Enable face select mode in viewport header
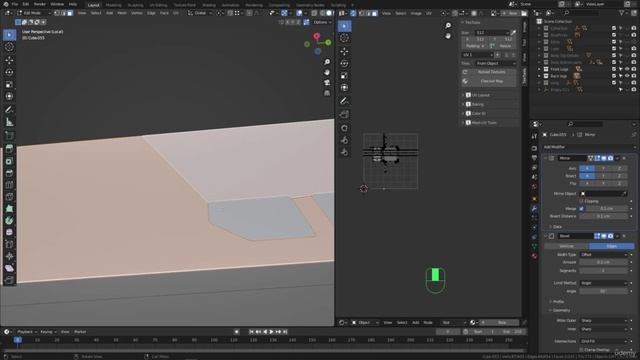The width and height of the screenshot is (640, 360). (70, 13)
